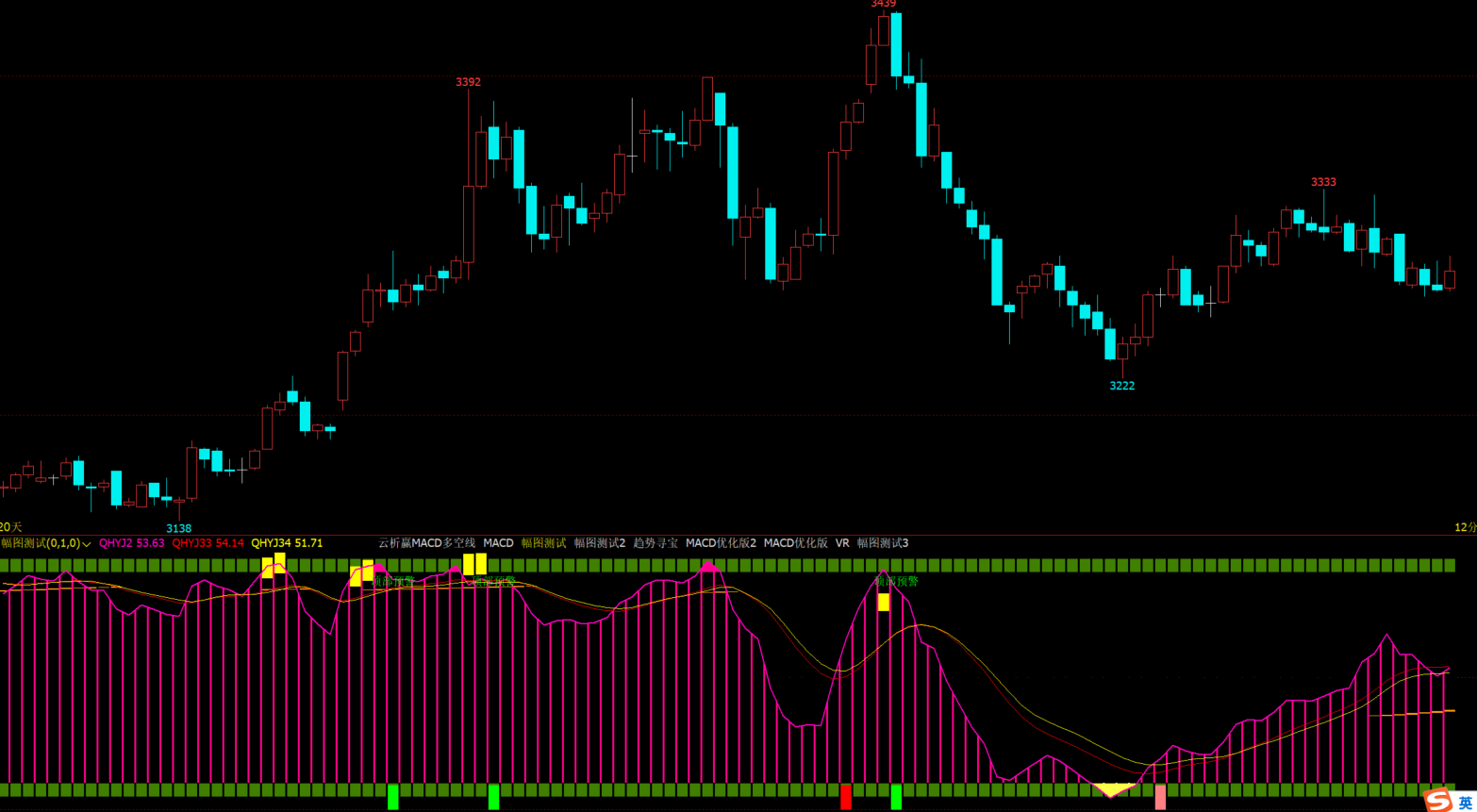Click the pink signal bar in bottom strip
This screenshot has width=1477, height=812.
point(1160,797)
